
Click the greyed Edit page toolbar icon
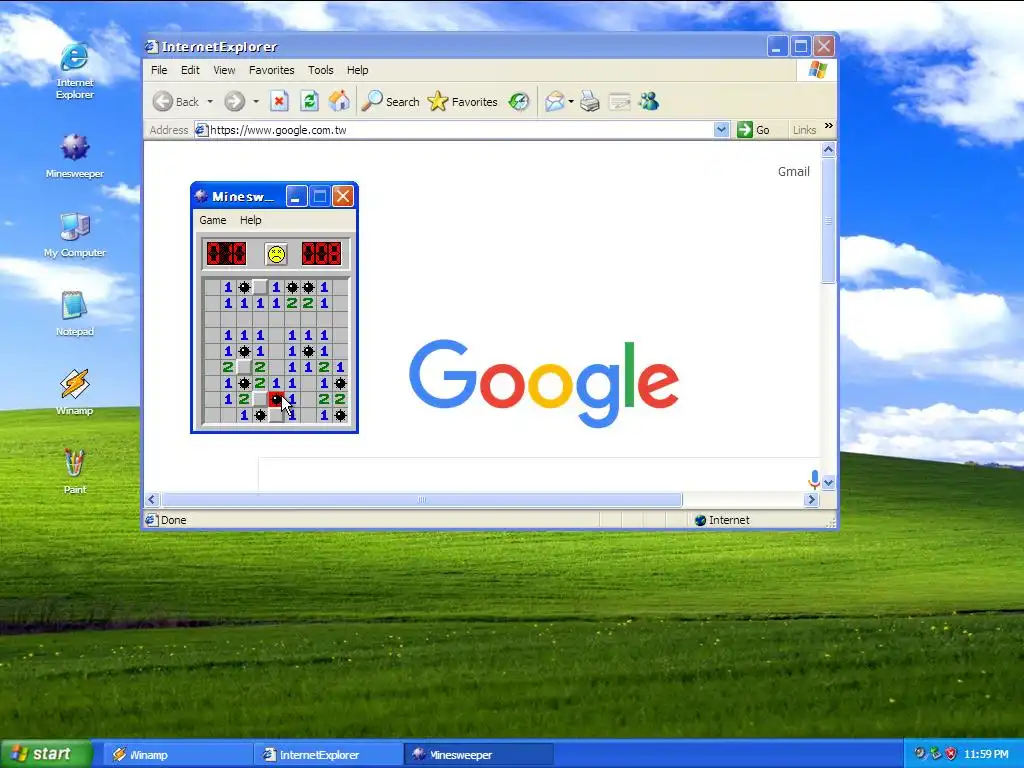(619, 101)
